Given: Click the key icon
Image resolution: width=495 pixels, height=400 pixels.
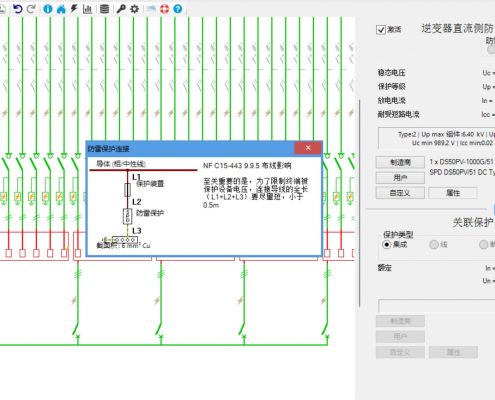Looking at the screenshot, I should tap(121, 9).
